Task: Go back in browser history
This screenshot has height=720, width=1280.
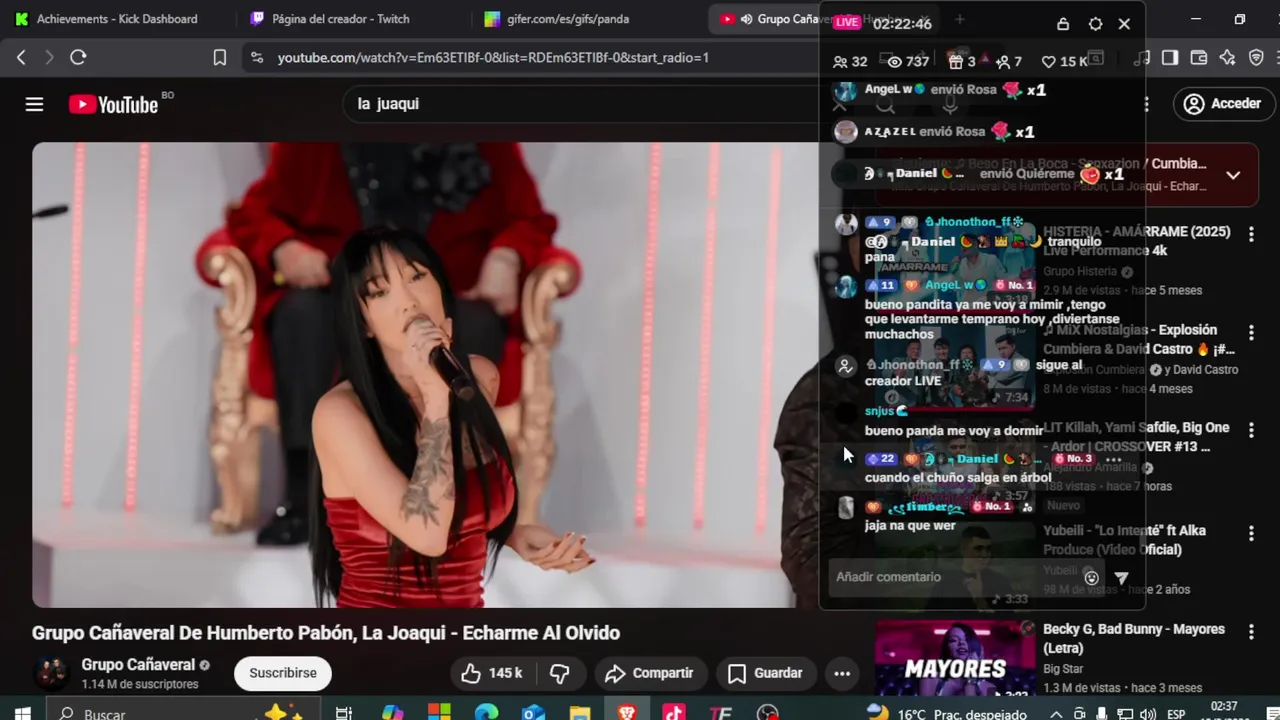Action: 21,58
